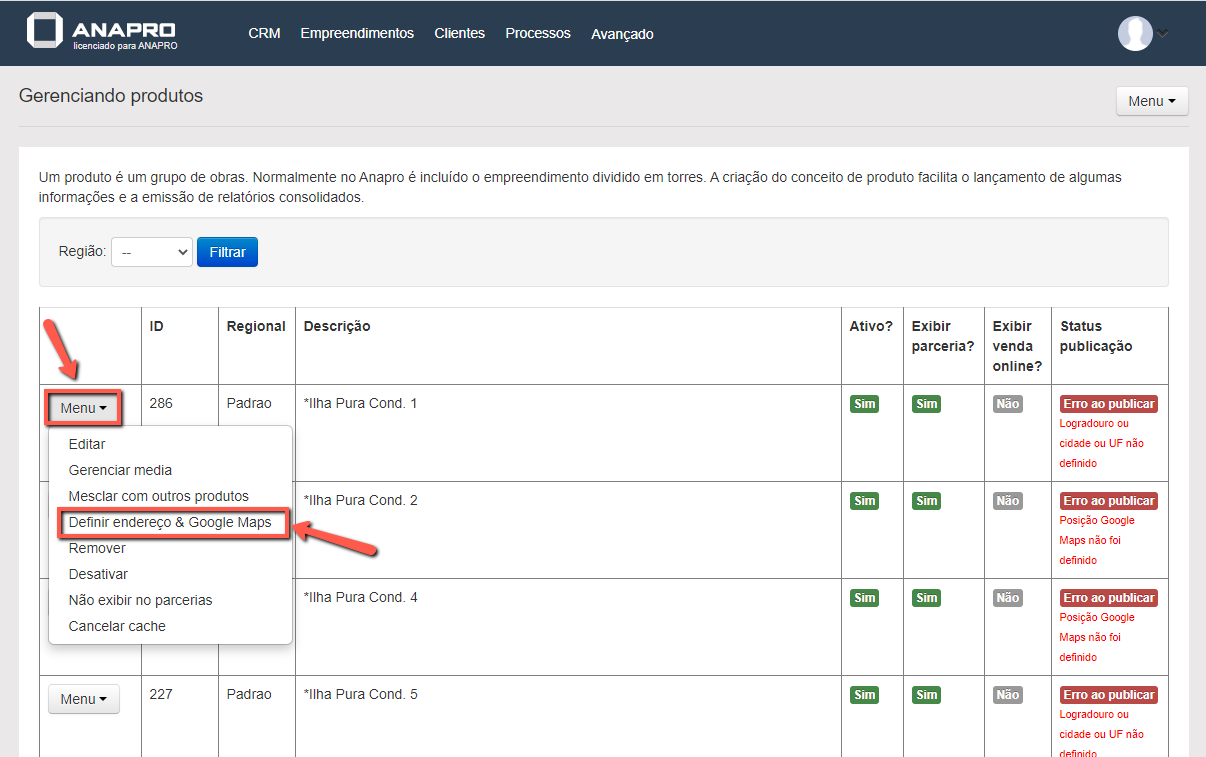Open the Avançado navigation menu
This screenshot has height=757, width=1206.
(x=622, y=34)
